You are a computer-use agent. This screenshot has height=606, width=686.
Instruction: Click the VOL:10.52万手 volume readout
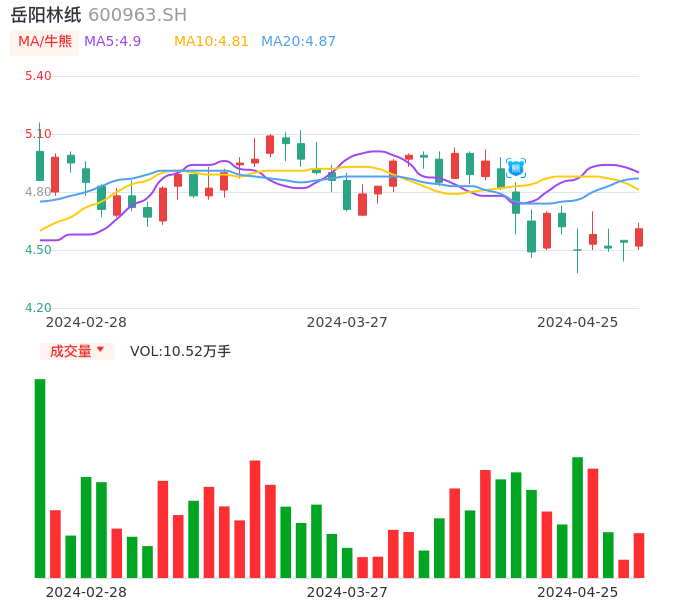coord(180,351)
